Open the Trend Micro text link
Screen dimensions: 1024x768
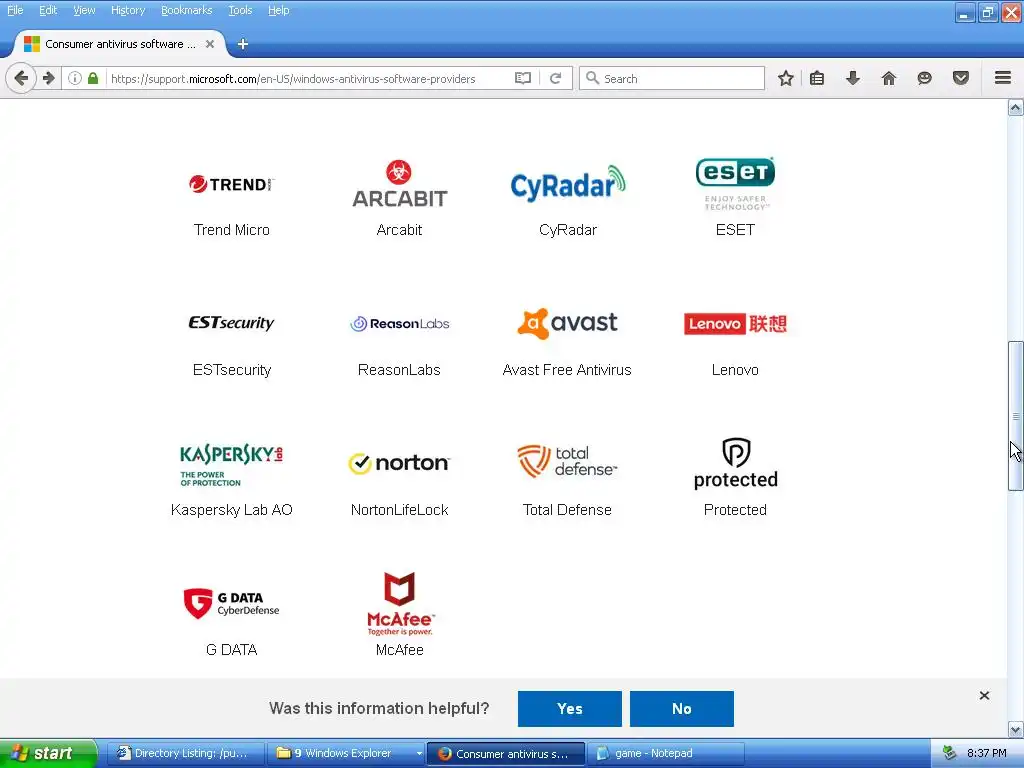pyautogui.click(x=232, y=230)
